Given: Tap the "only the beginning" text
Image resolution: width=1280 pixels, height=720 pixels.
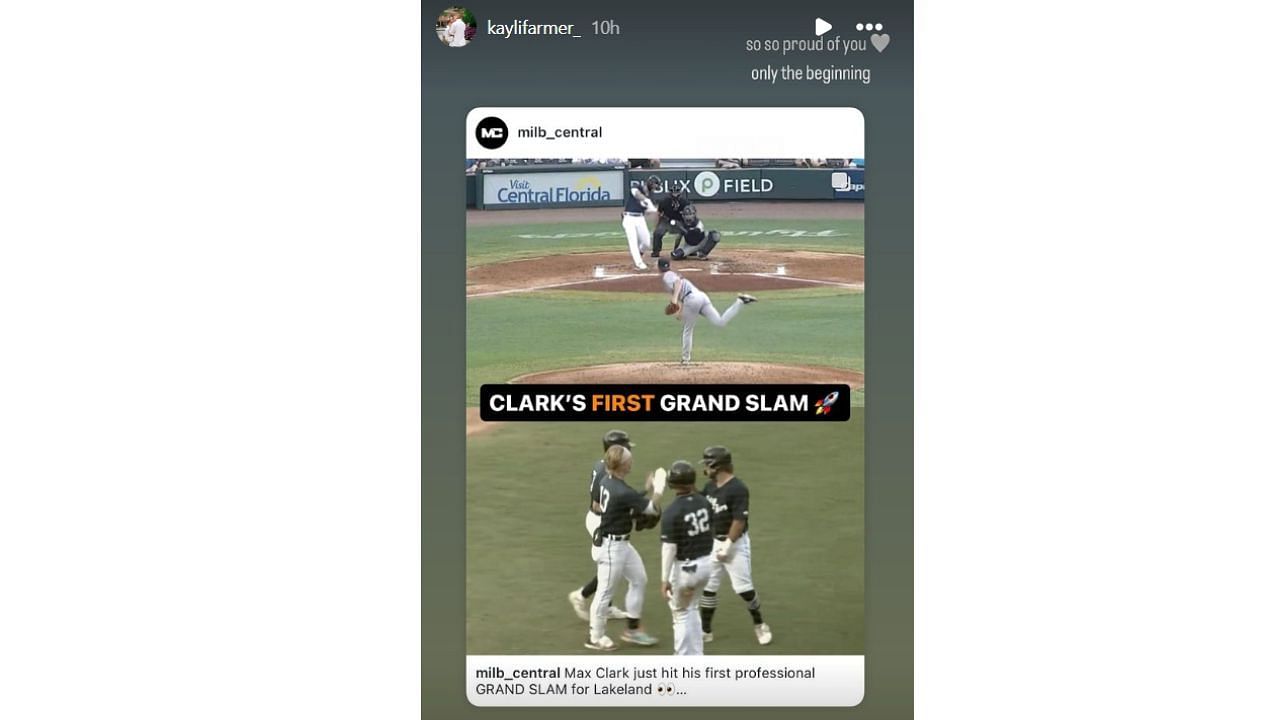Looking at the screenshot, I should click(x=810, y=73).
